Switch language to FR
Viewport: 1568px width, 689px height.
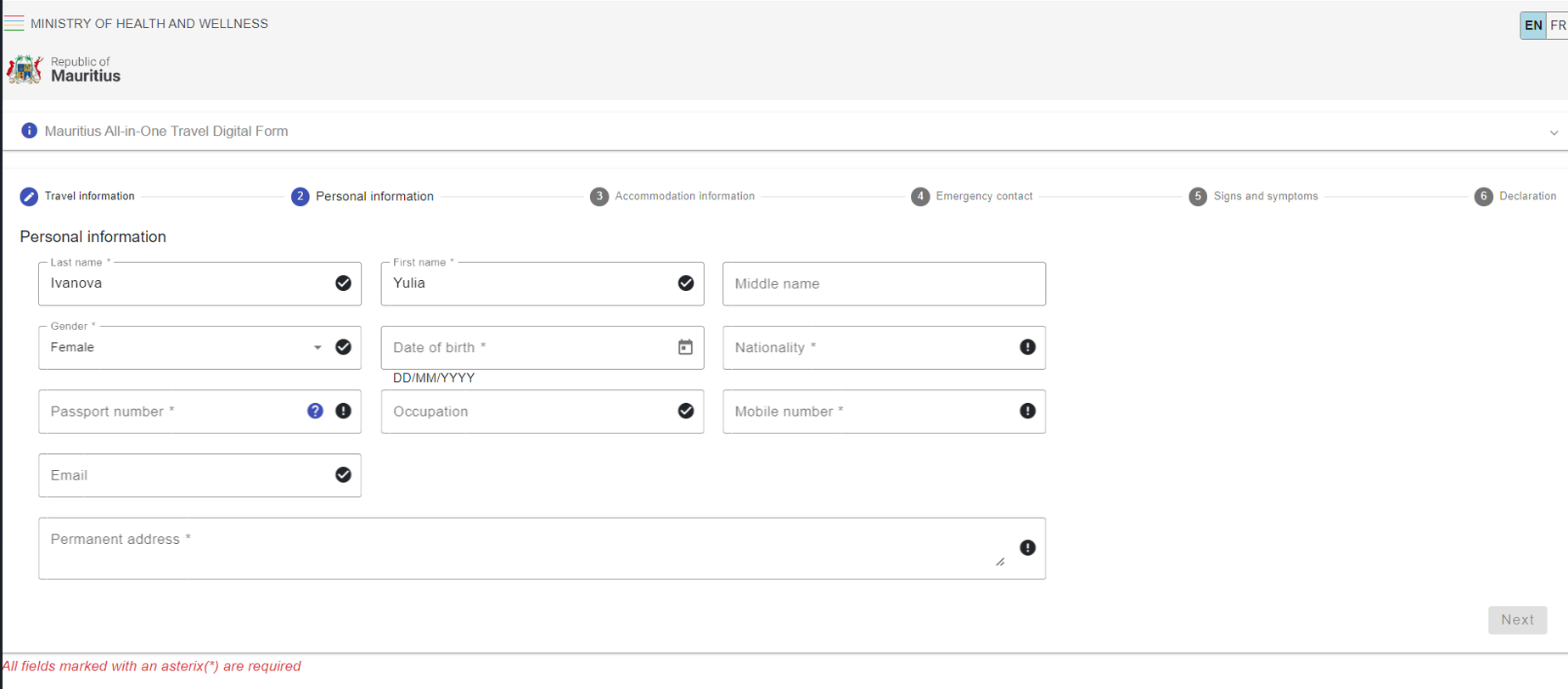click(x=1558, y=25)
